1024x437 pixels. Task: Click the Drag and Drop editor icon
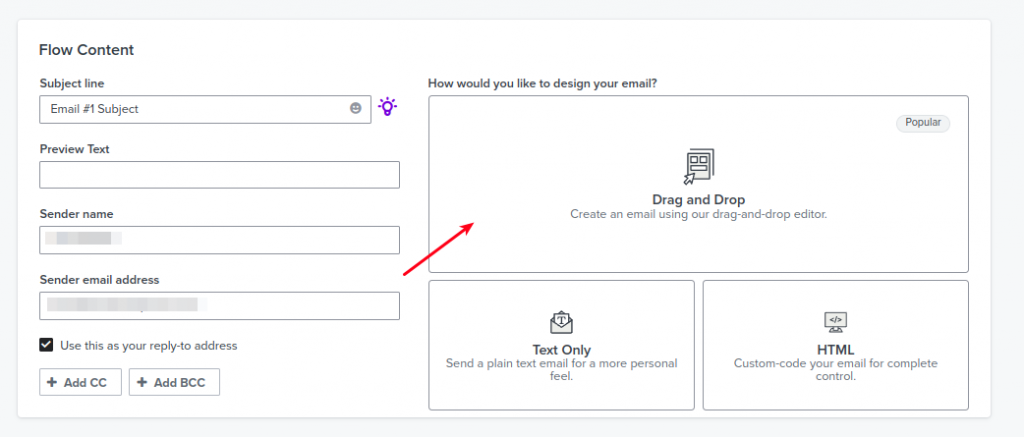pyautogui.click(x=699, y=167)
